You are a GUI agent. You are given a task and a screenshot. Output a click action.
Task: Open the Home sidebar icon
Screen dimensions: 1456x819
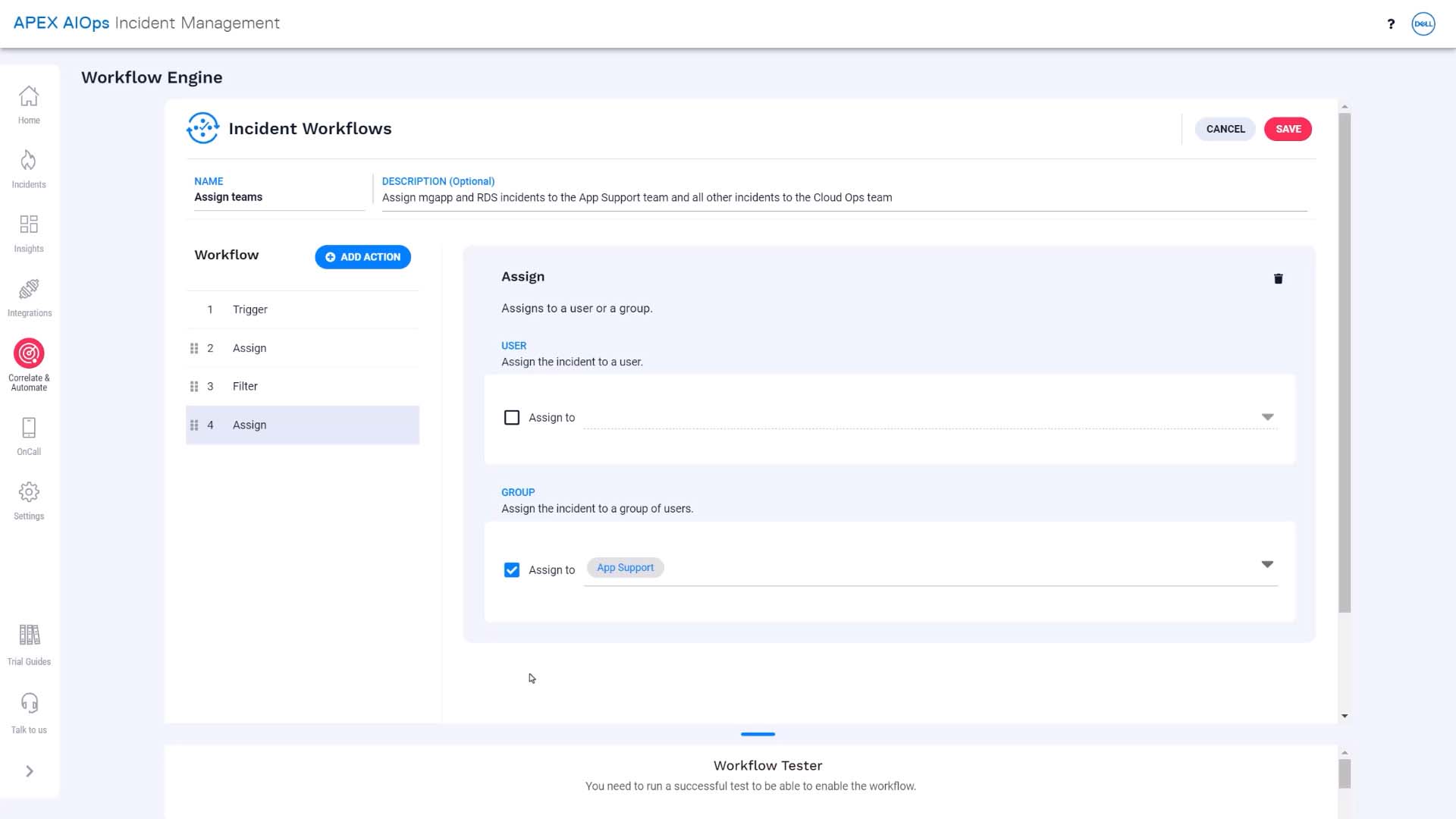pyautogui.click(x=29, y=97)
